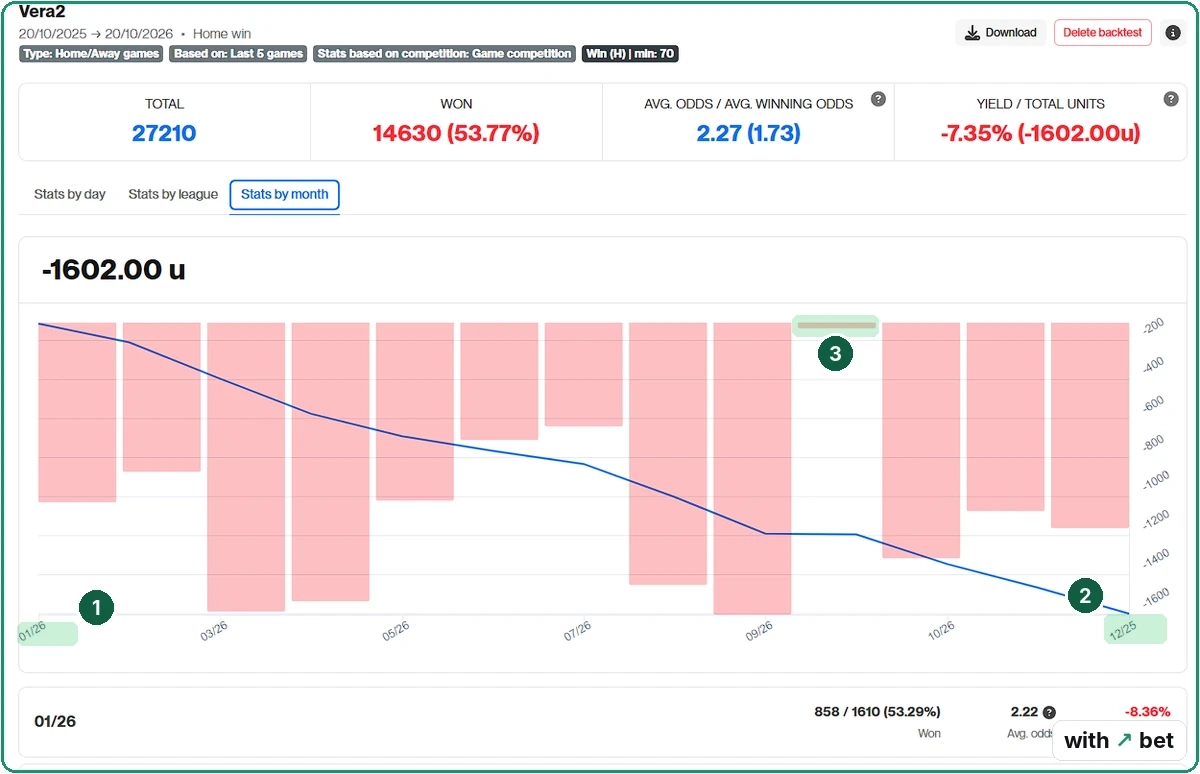
Task: Click the Based on: Last 5 games tag
Action: coord(238,54)
